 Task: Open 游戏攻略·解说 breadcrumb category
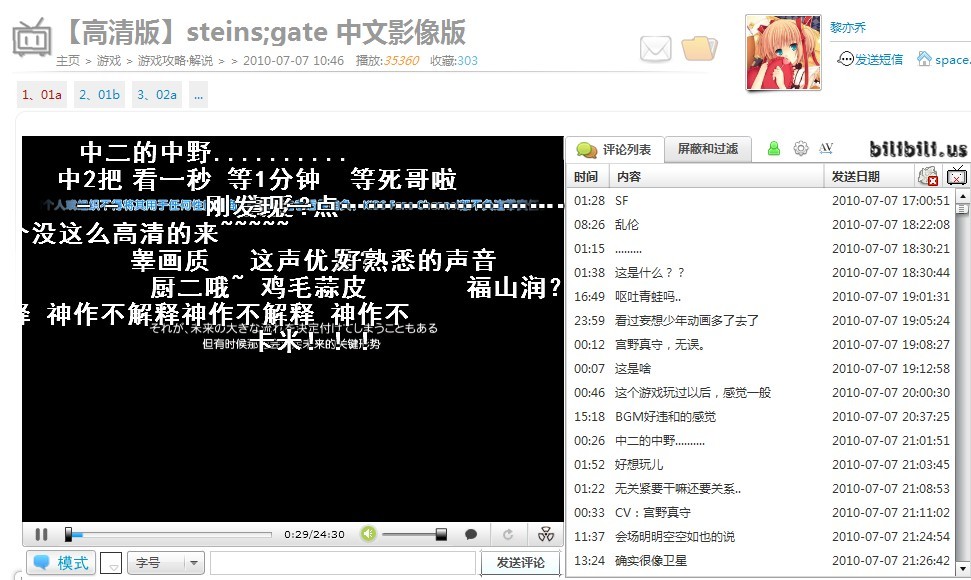click(x=175, y=61)
